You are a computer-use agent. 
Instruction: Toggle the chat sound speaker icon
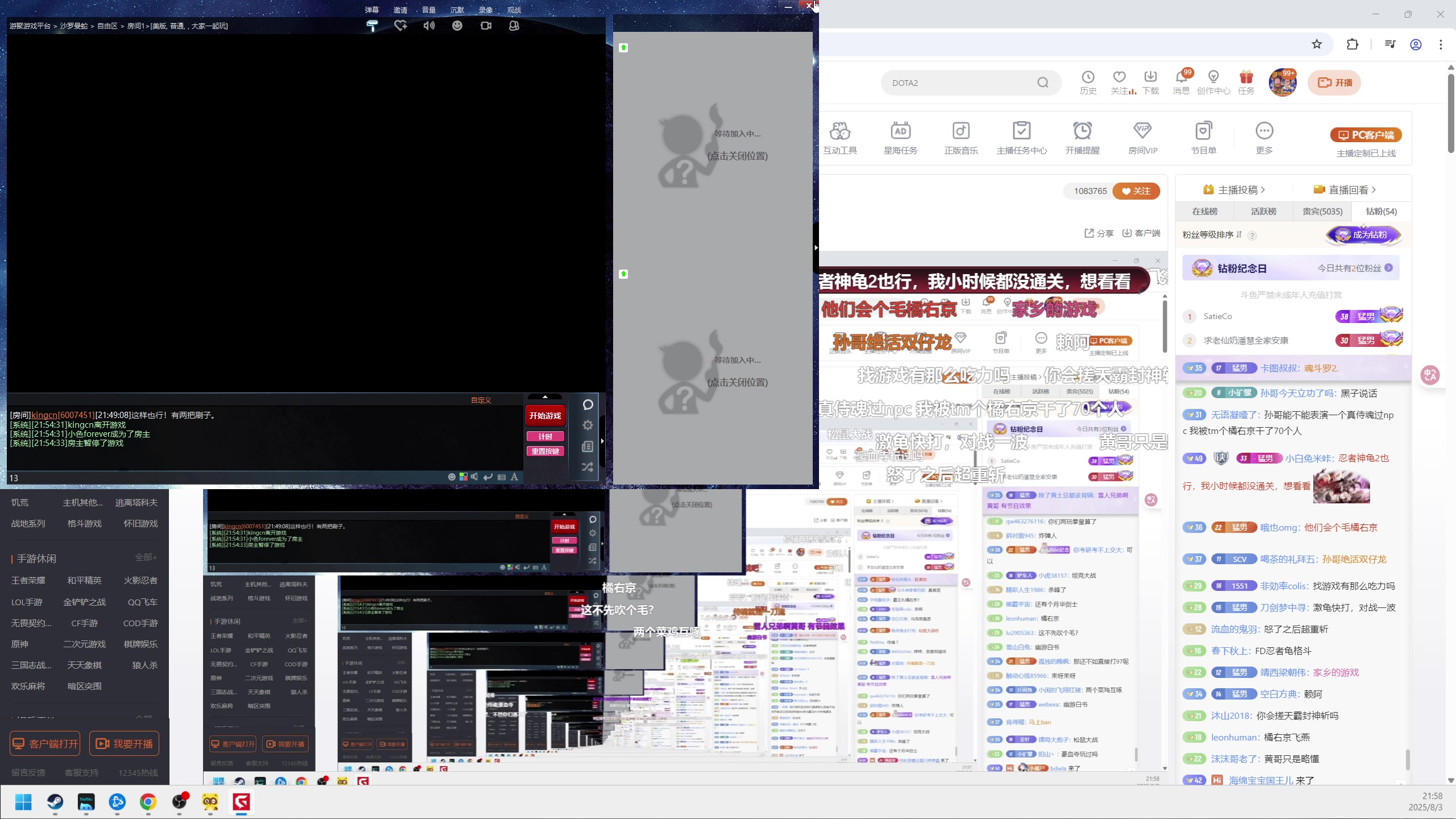[x=475, y=477]
